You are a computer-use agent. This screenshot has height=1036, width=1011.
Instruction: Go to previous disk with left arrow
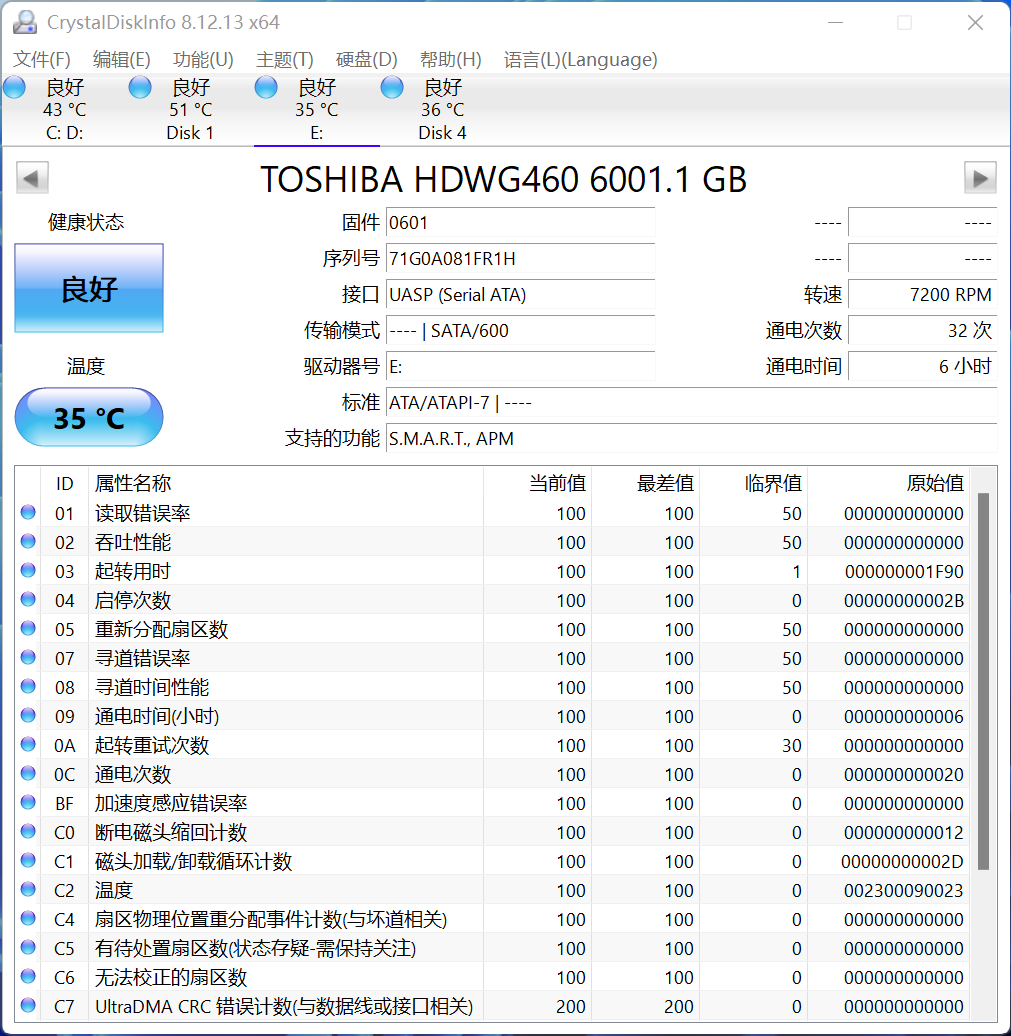(x=32, y=178)
